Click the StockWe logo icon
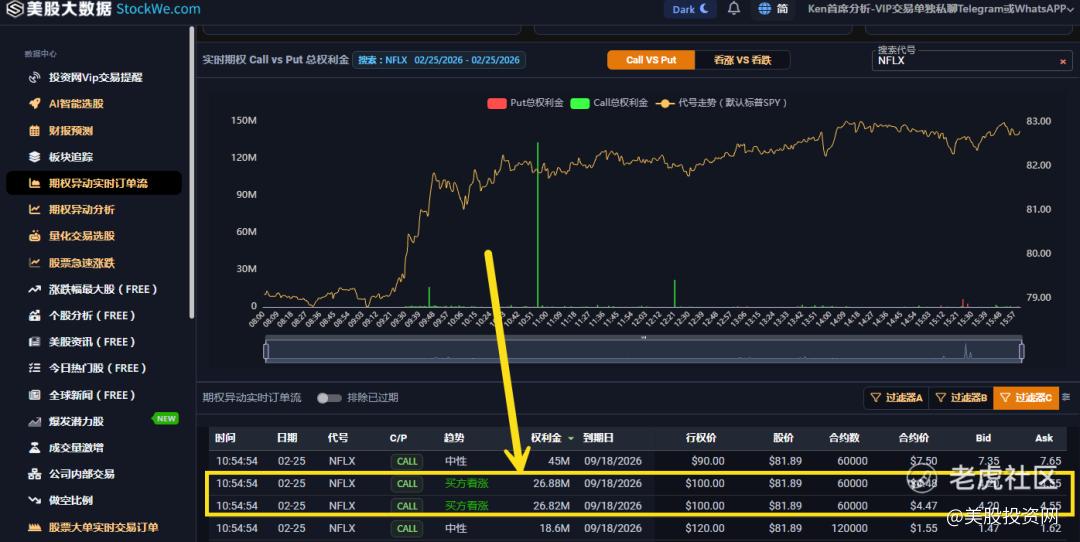 (x=14, y=9)
